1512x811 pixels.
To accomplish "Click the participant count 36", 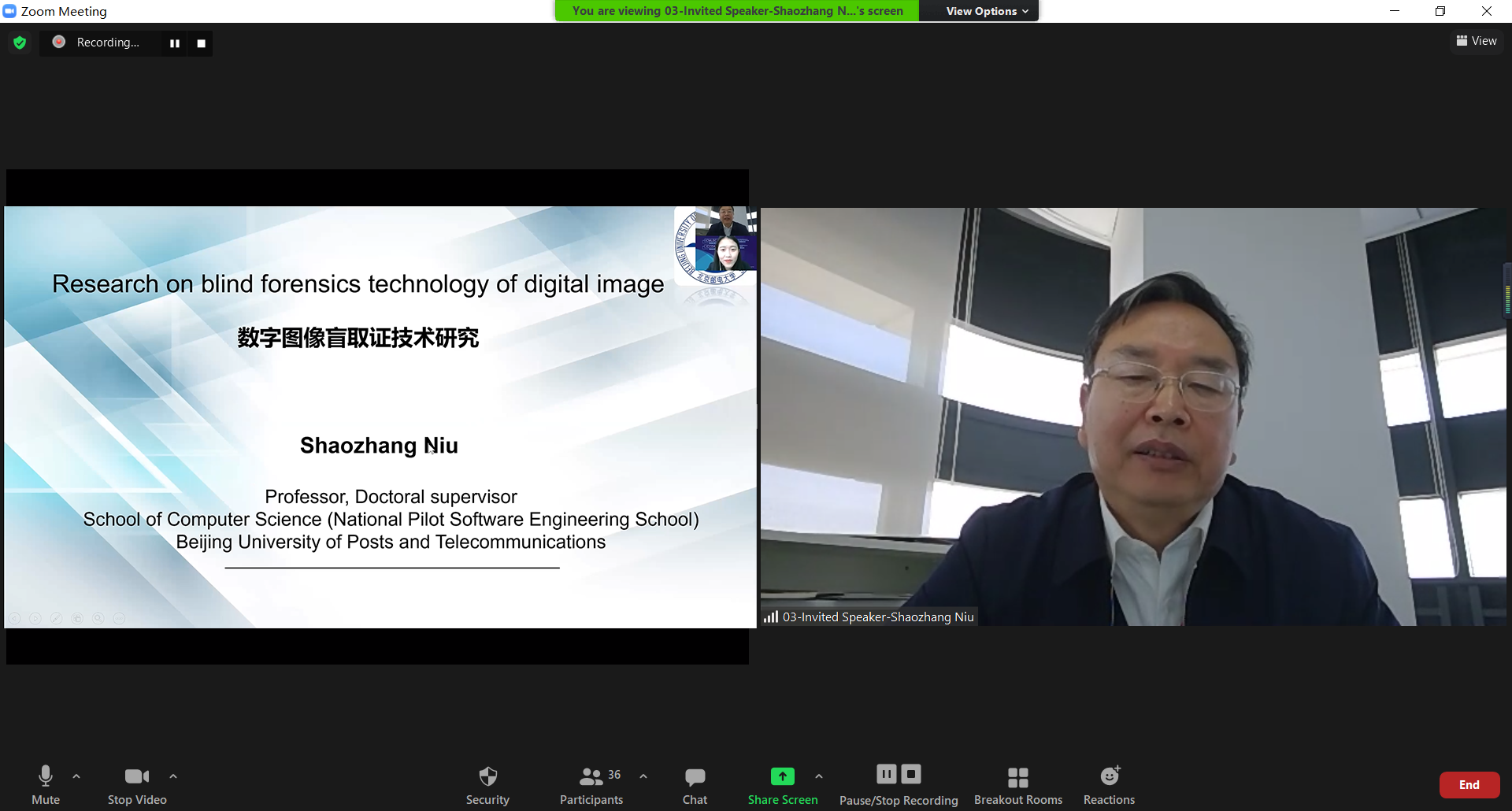I will point(614,775).
